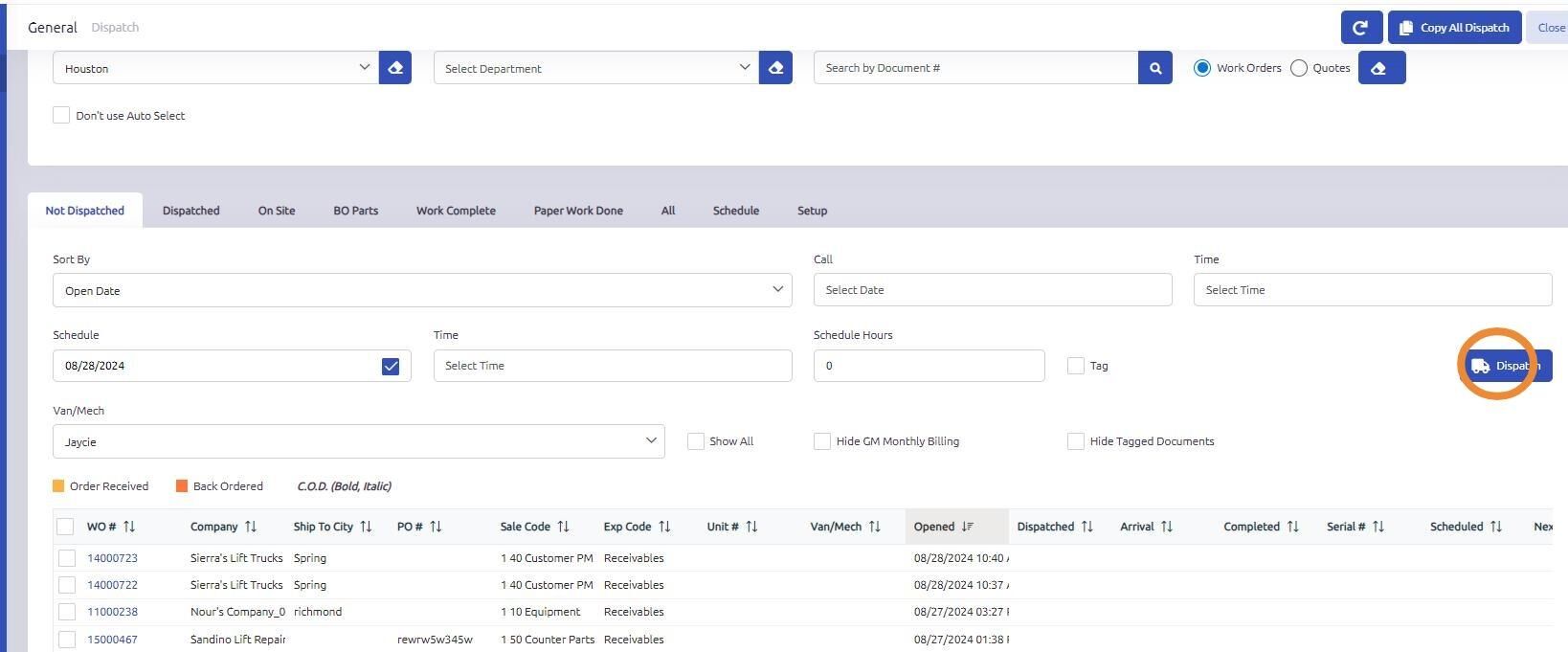
Task: Clear the department filter with eraser icon
Action: point(775,68)
